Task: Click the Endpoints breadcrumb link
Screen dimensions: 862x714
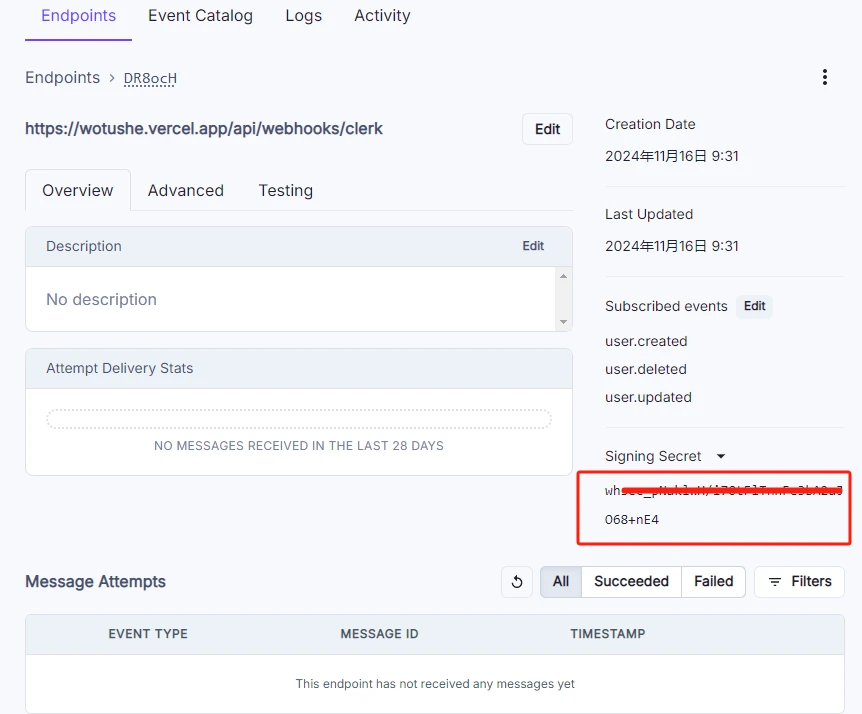Action: pyautogui.click(x=63, y=78)
